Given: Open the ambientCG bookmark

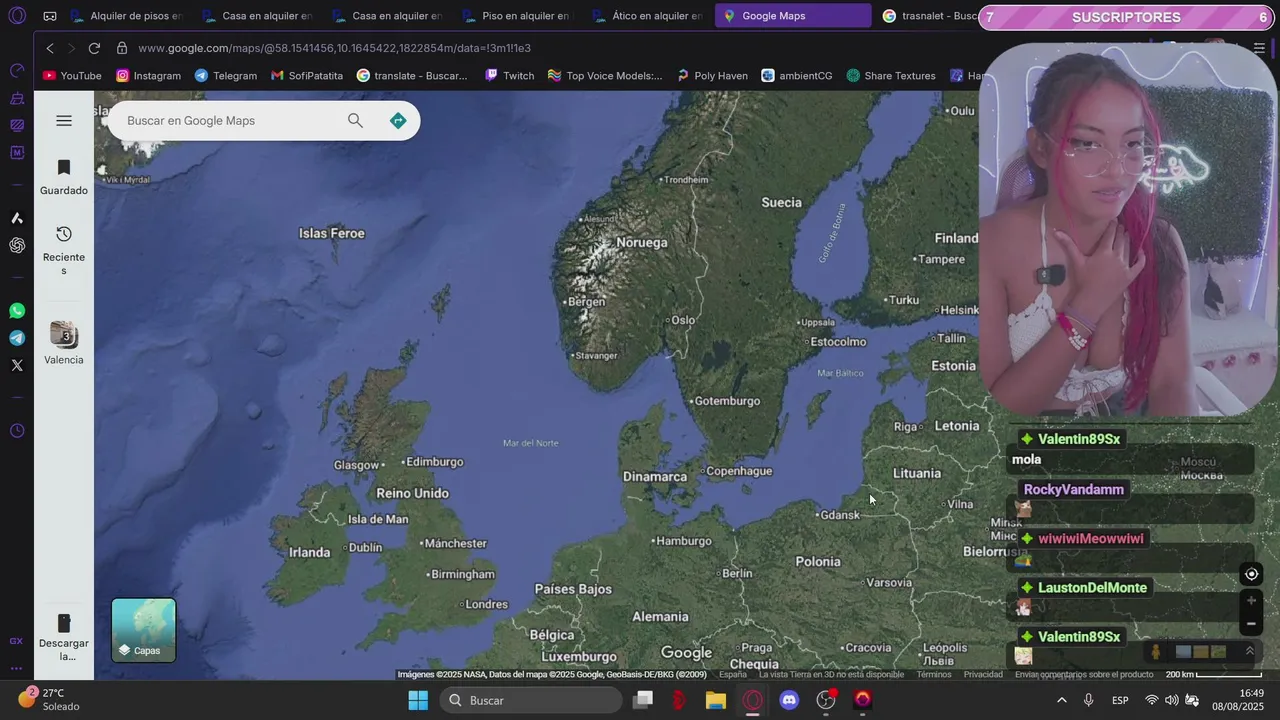Looking at the screenshot, I should tap(797, 76).
